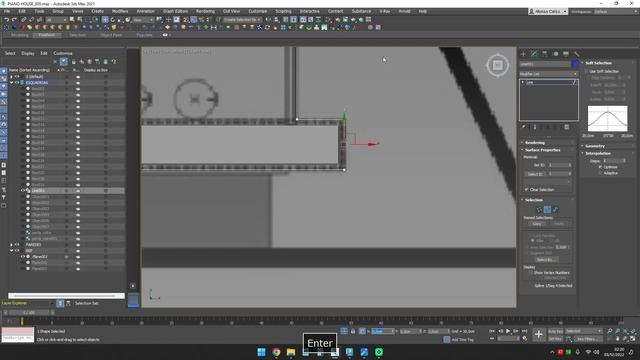Open the ViewCube in viewport corner
This screenshot has height=360, width=640.
coord(497,65)
